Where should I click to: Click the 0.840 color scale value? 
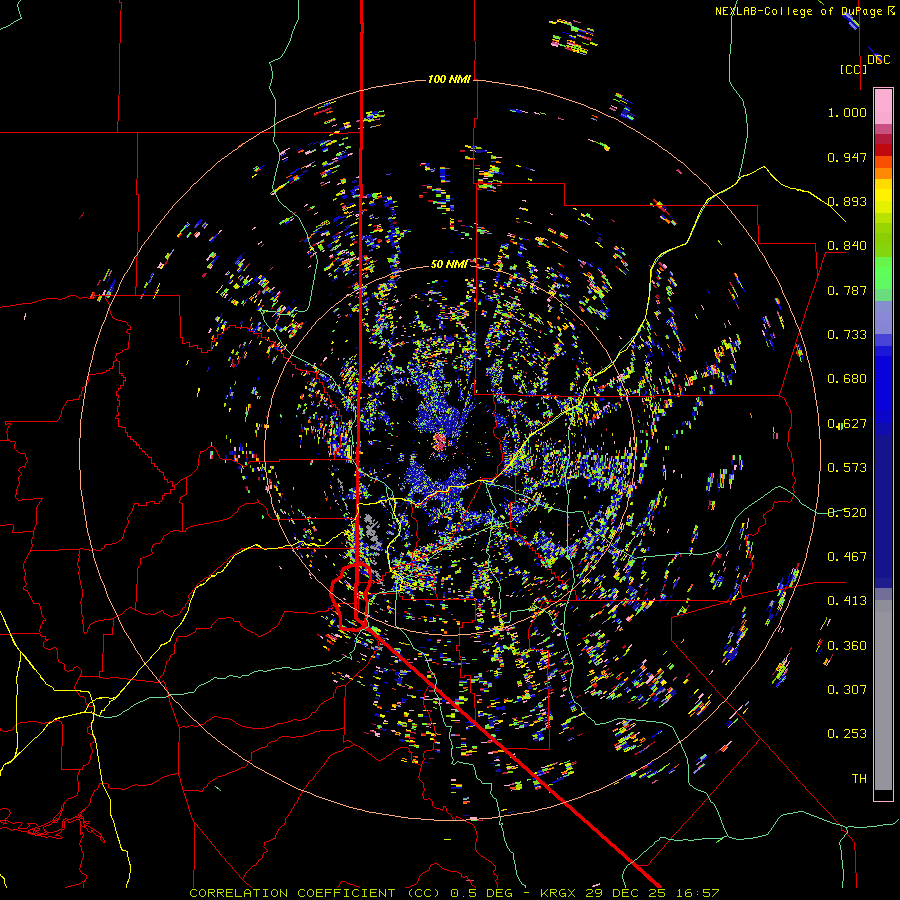847,246
